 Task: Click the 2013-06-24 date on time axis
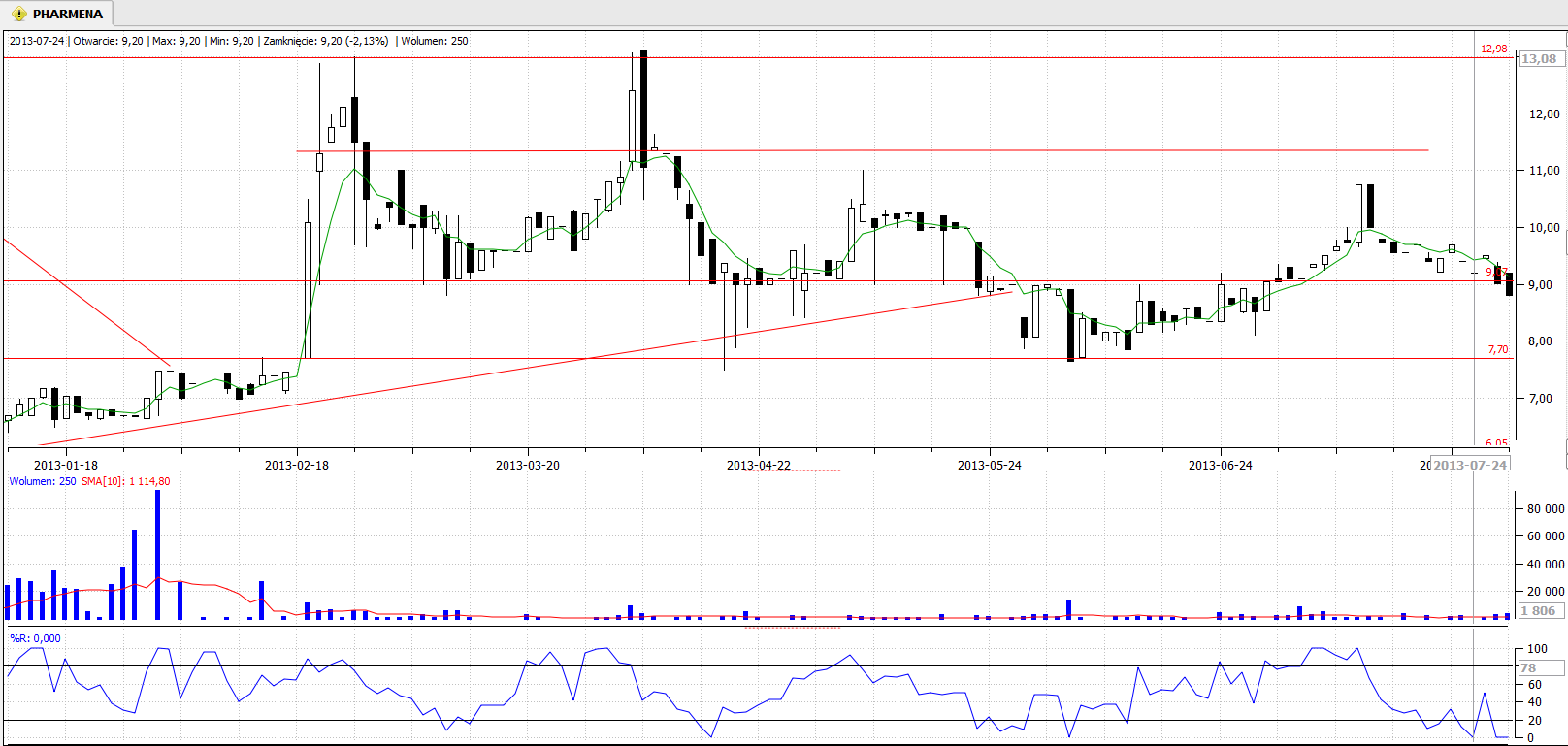(1221, 466)
